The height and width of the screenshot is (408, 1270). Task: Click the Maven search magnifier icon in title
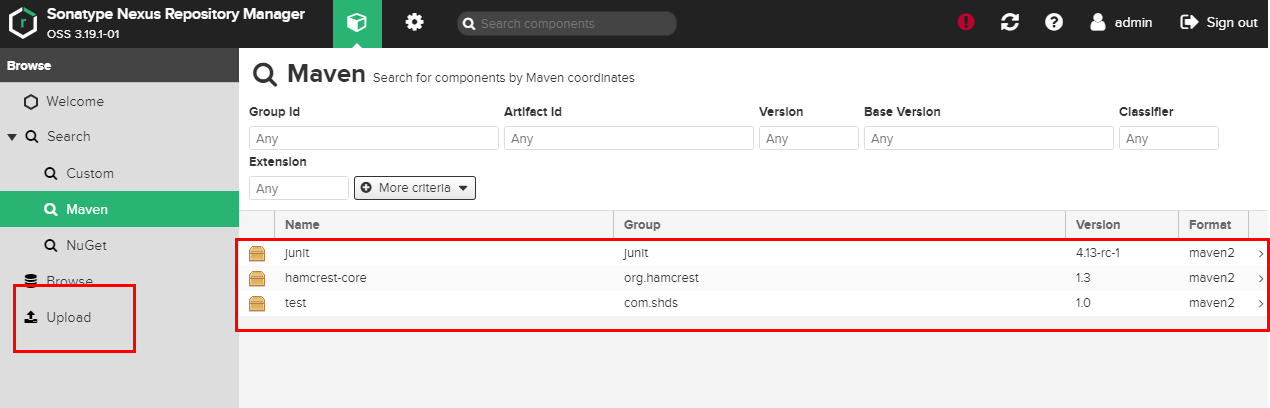tap(265, 75)
